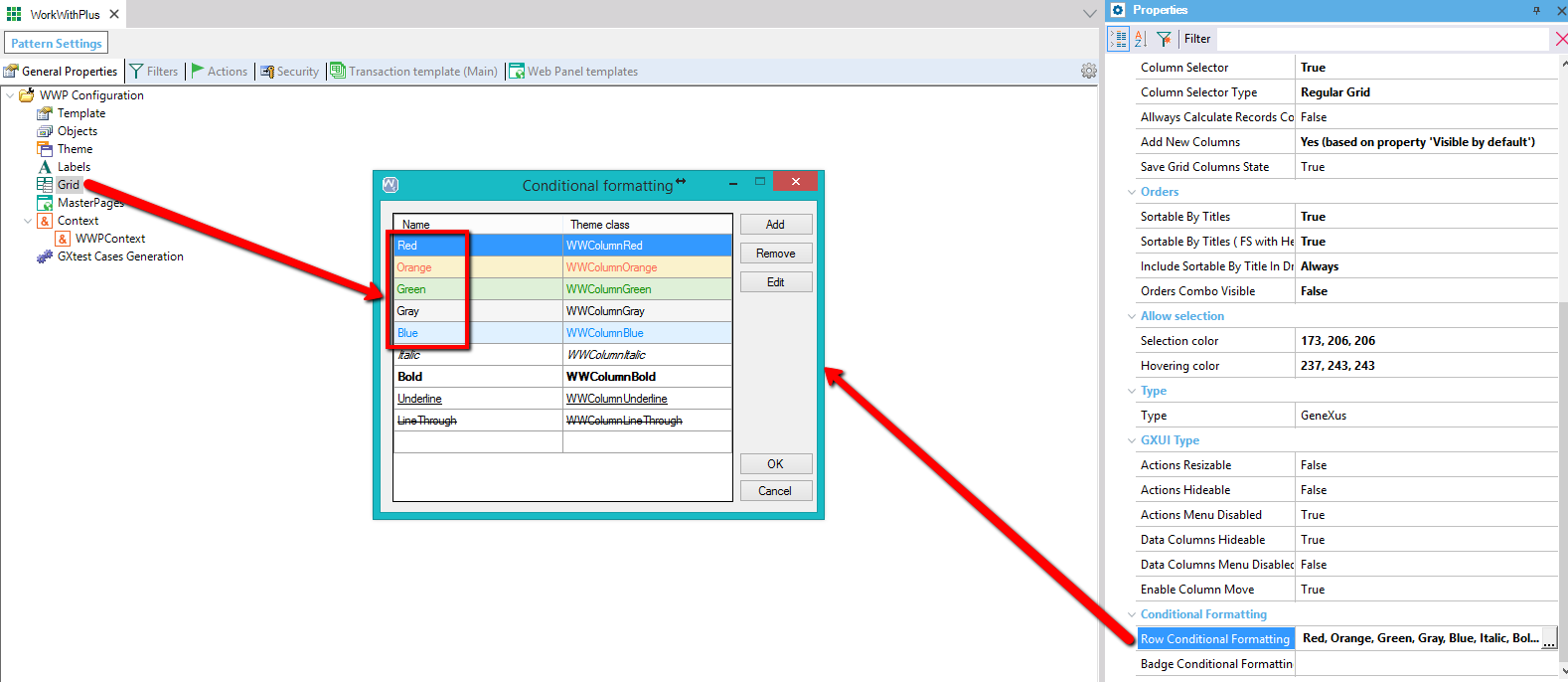
Task: Click the Selection color value field
Action: pyautogui.click(x=1426, y=341)
